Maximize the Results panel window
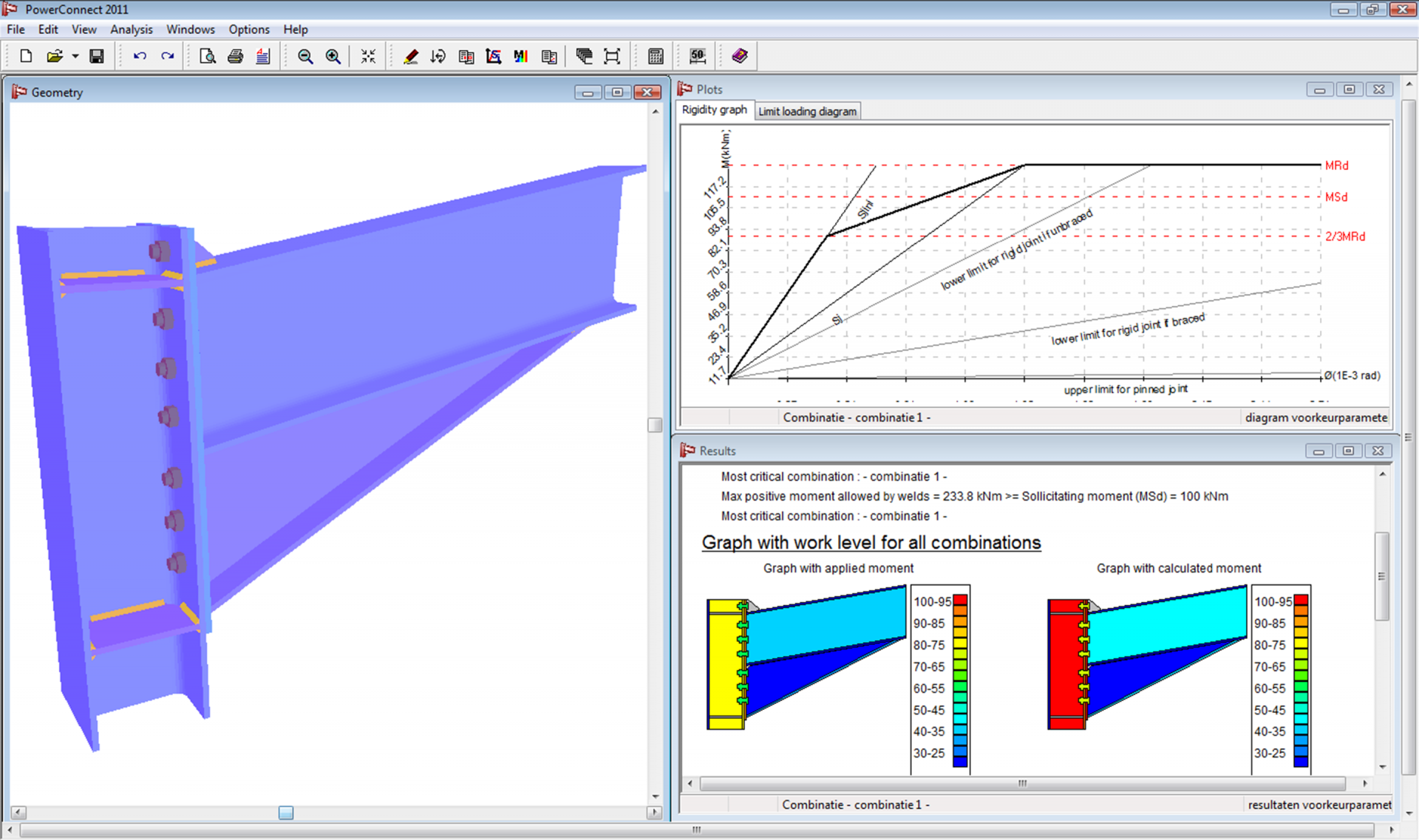1419x840 pixels. [1348, 451]
